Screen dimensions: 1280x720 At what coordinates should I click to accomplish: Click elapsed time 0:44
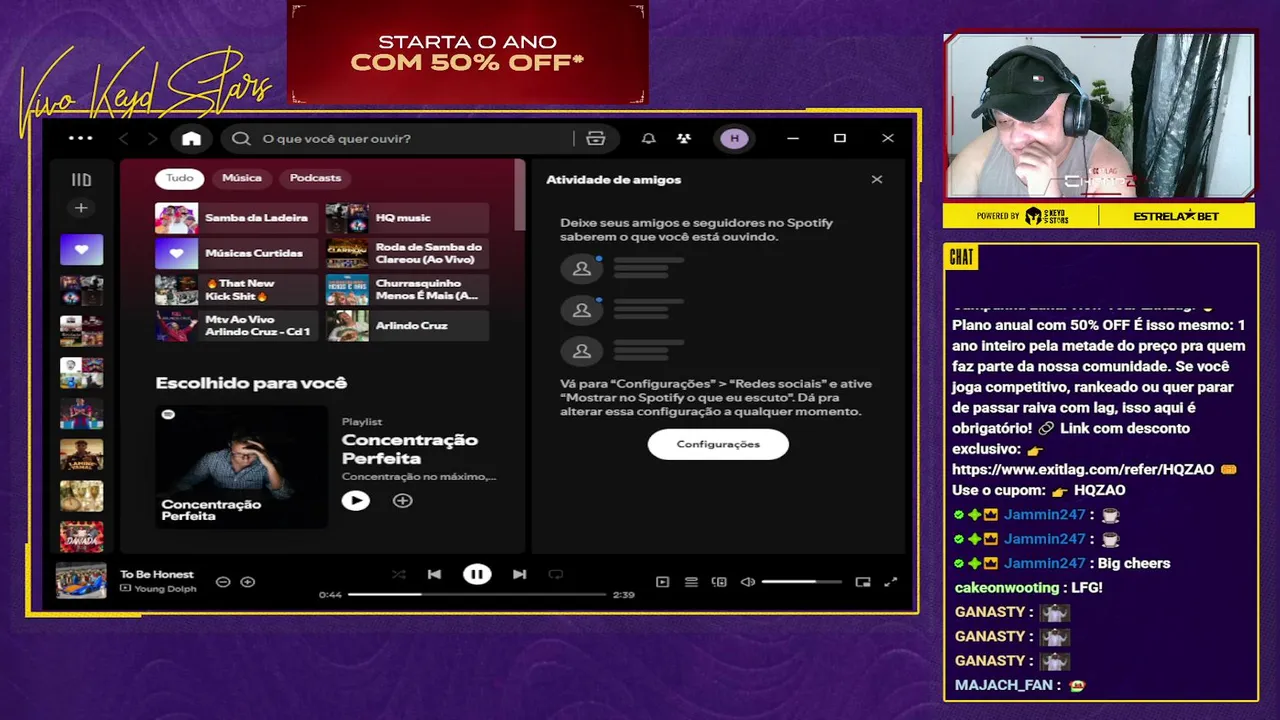coord(330,595)
